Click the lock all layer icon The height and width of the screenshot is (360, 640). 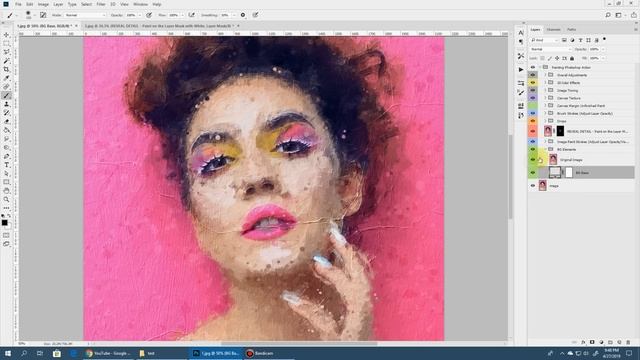[572, 58]
